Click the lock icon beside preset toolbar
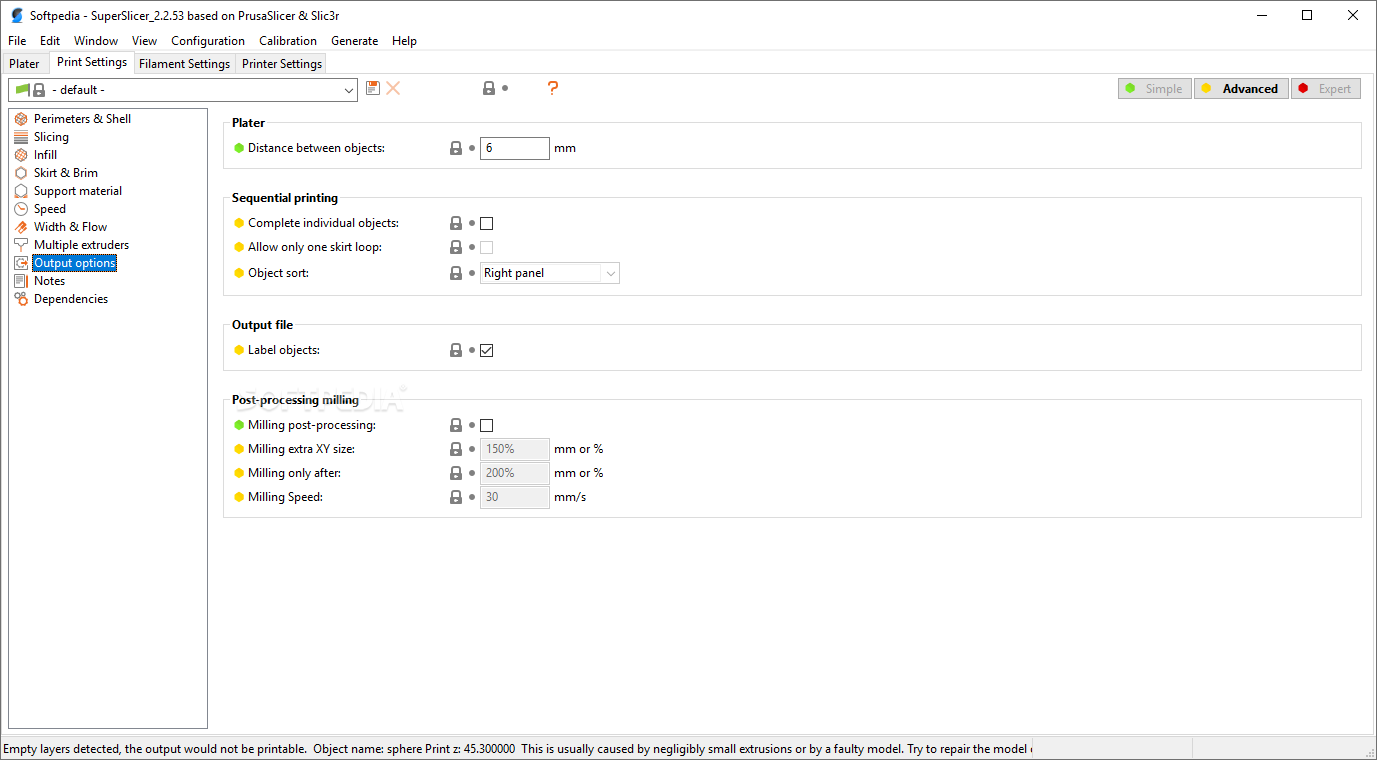 click(489, 88)
